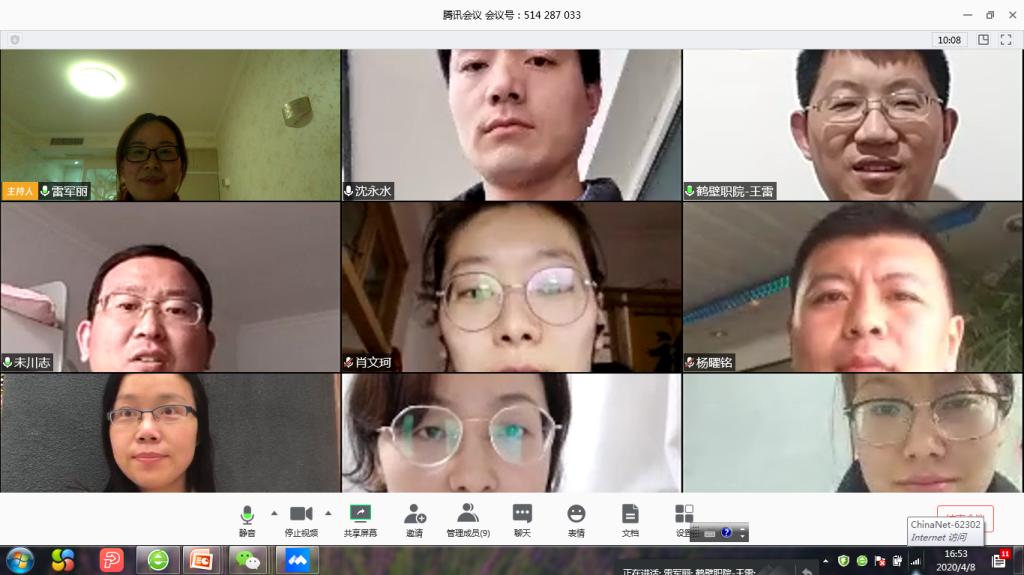Open Manage Members (9) panel
Viewport: 1024px width, 575px height.
[468, 520]
